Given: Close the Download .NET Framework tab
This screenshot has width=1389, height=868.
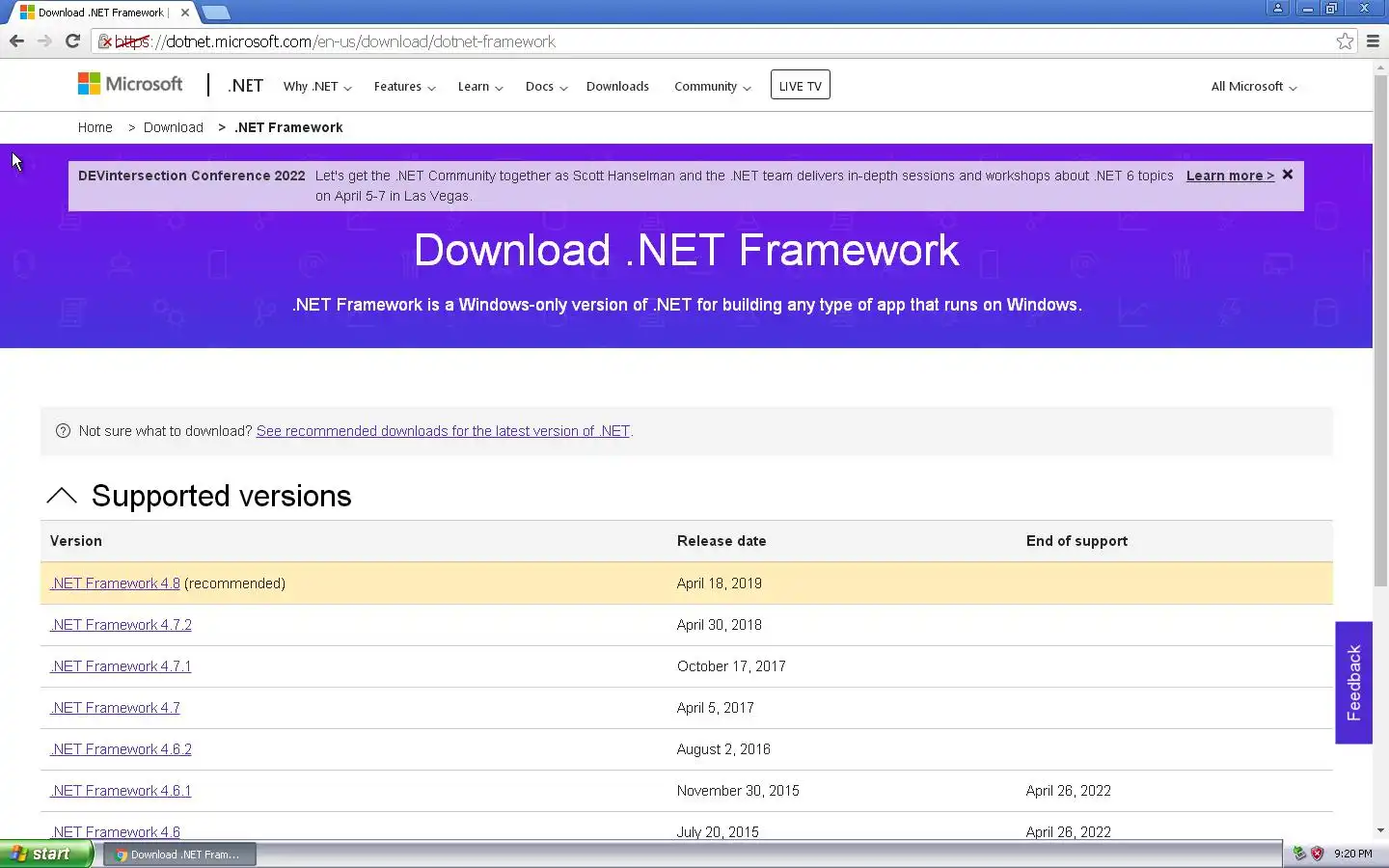Looking at the screenshot, I should (185, 13).
